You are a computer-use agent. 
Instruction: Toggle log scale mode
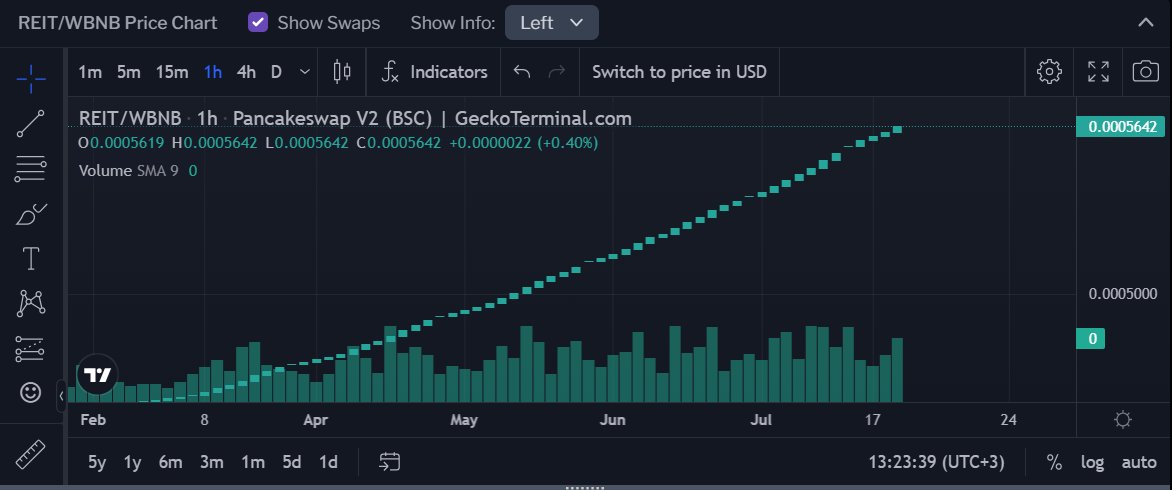[x=1092, y=462]
